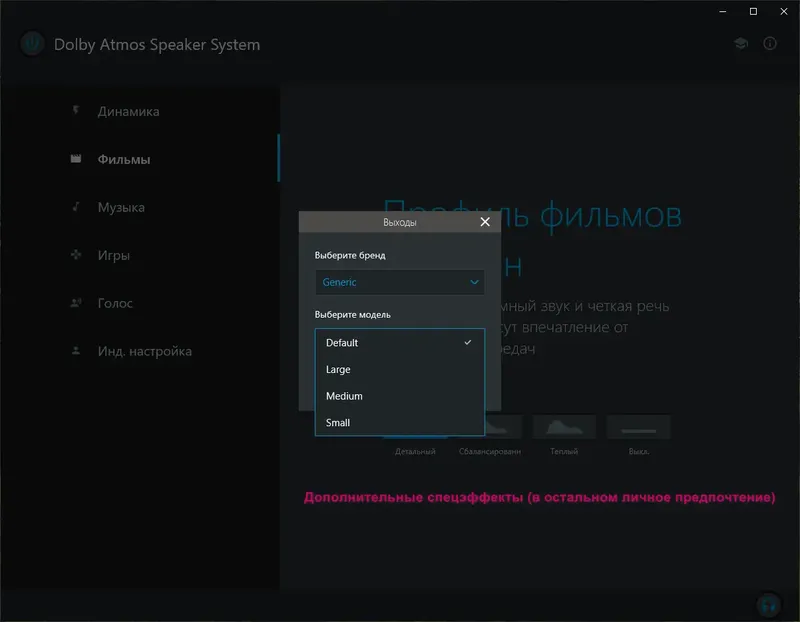Open the speaker setup icon in title bar

point(738,44)
